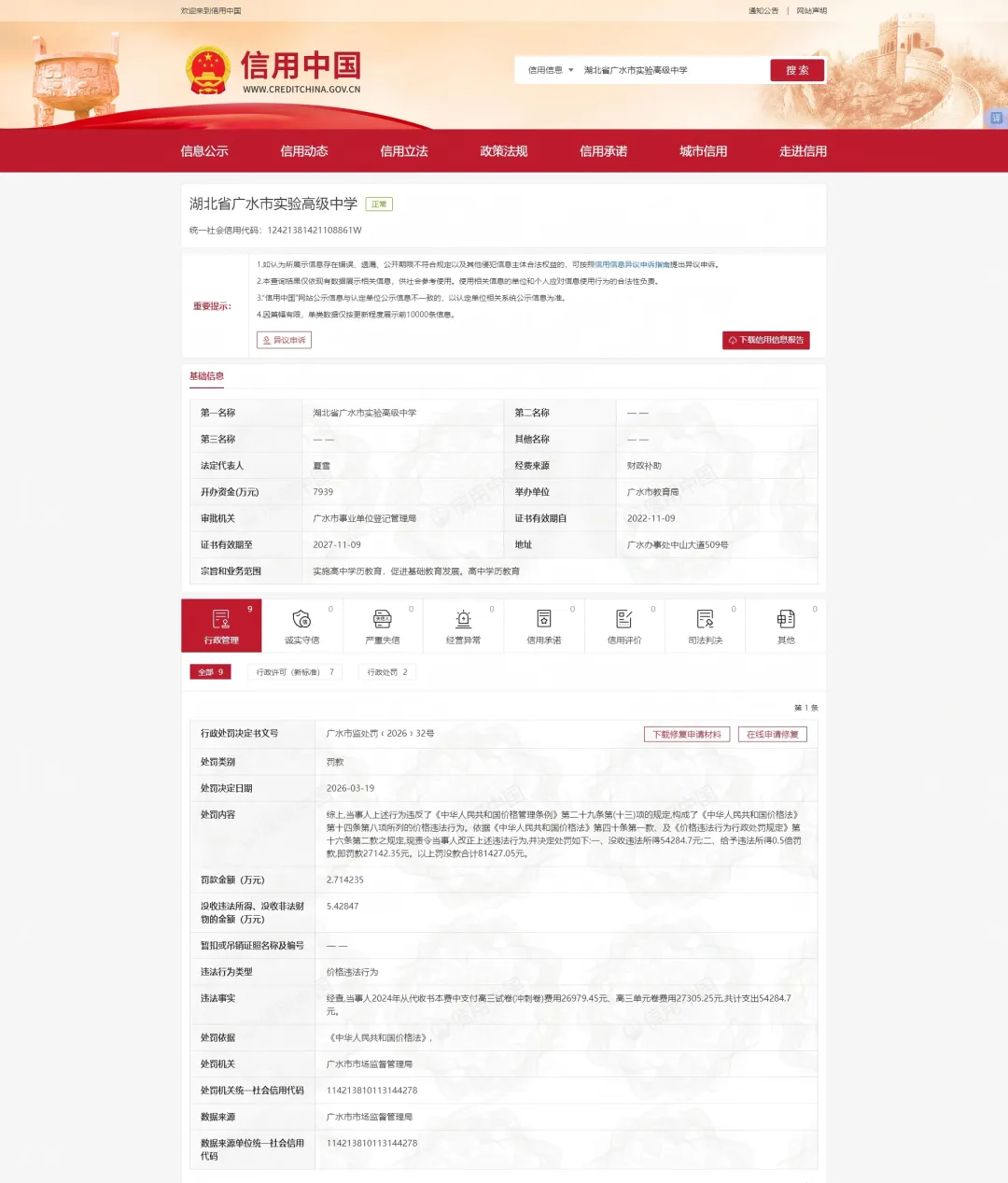Click fine amount 2.714235
The width and height of the screenshot is (1008, 1183).
(x=345, y=880)
